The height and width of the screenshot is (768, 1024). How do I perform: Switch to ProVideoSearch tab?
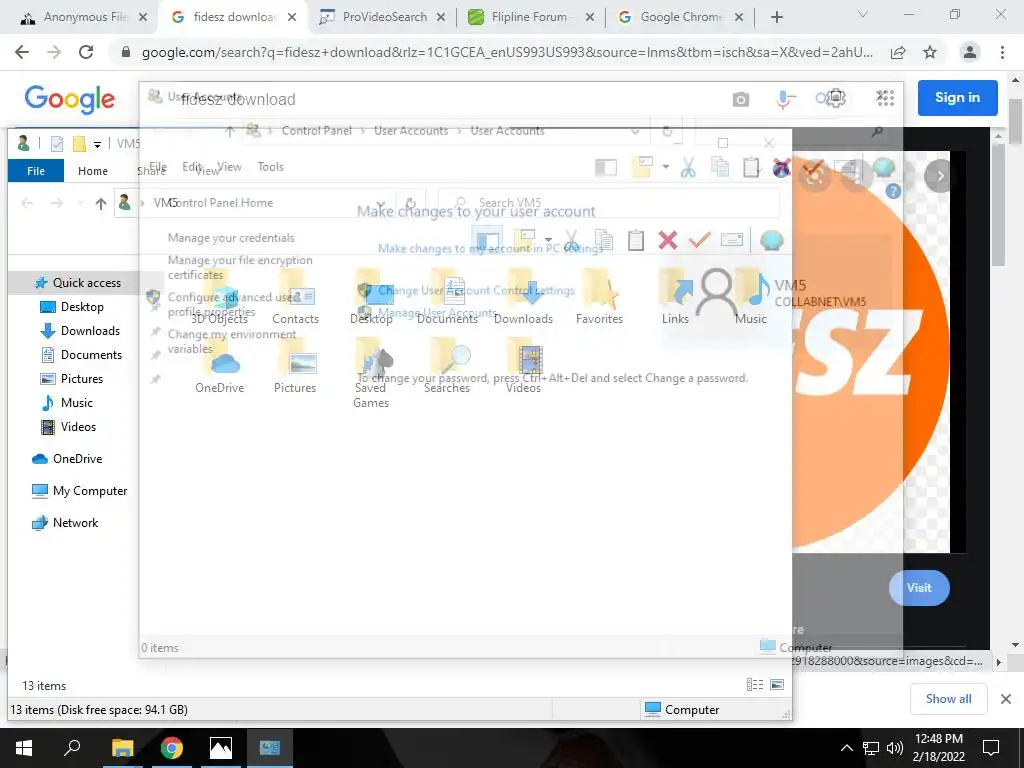pyautogui.click(x=381, y=17)
